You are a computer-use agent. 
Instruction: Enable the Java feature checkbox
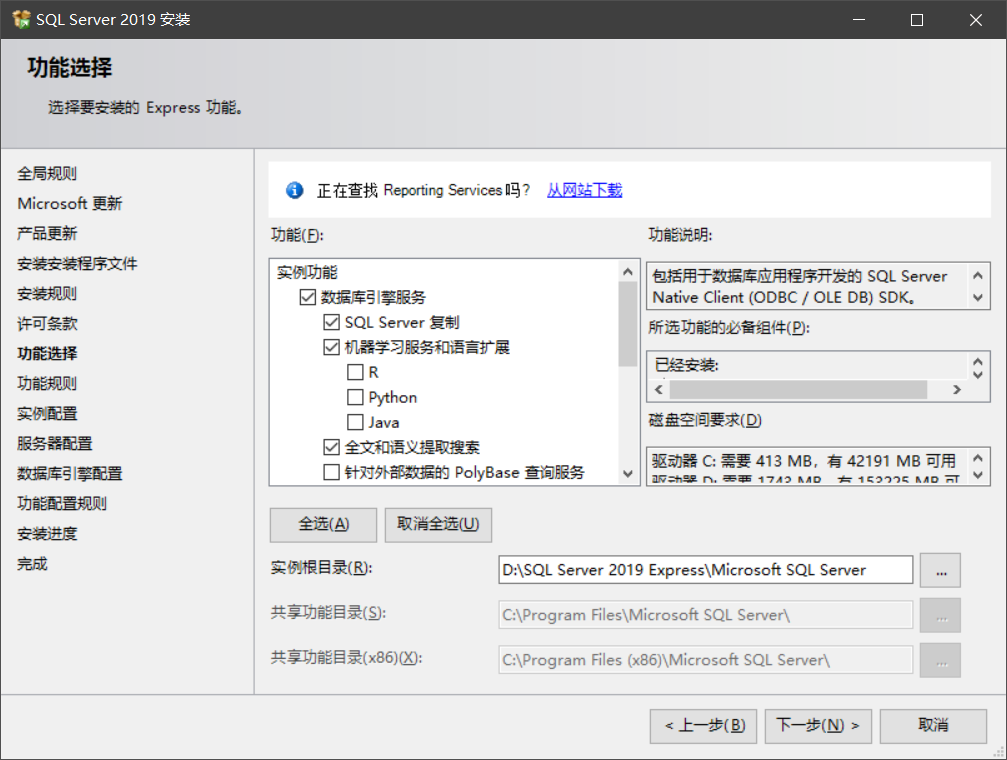coord(355,423)
